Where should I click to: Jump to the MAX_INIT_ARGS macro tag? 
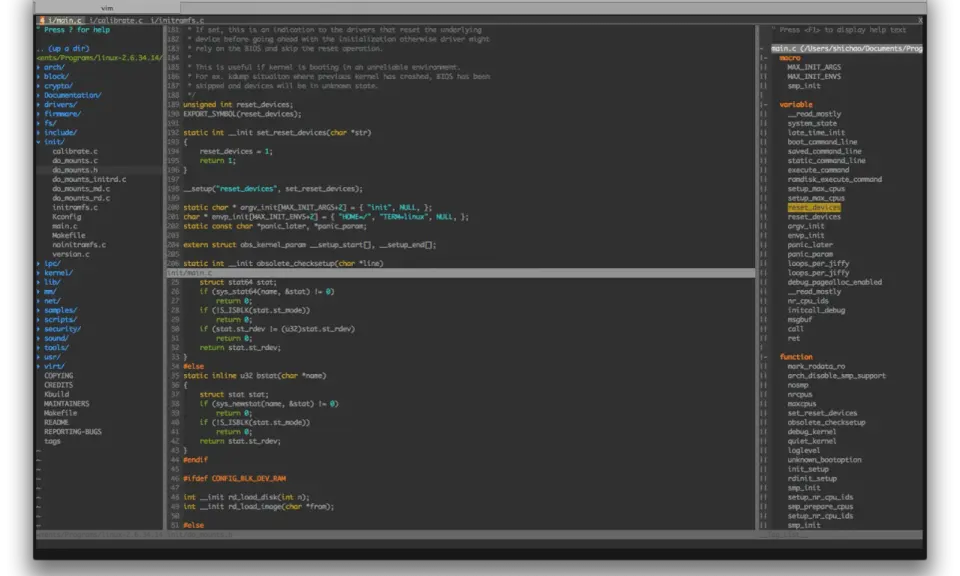(x=814, y=67)
